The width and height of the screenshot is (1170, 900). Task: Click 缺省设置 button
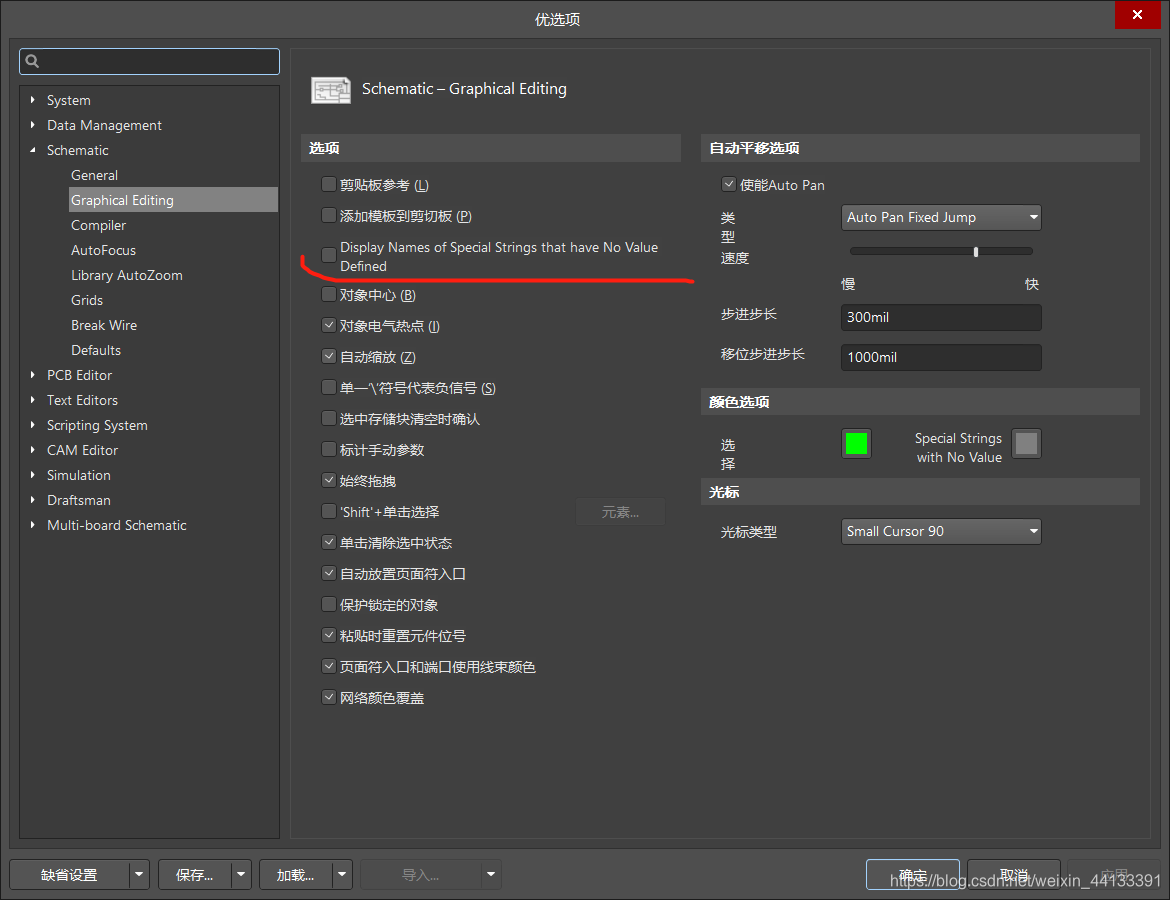(x=69, y=875)
